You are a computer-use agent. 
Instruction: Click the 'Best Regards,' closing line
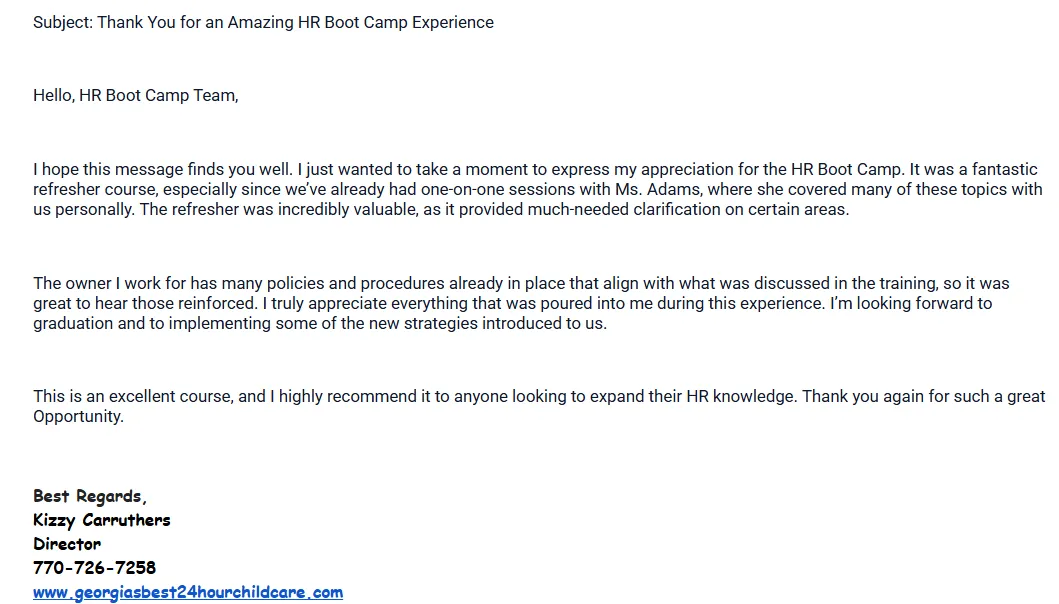(90, 497)
